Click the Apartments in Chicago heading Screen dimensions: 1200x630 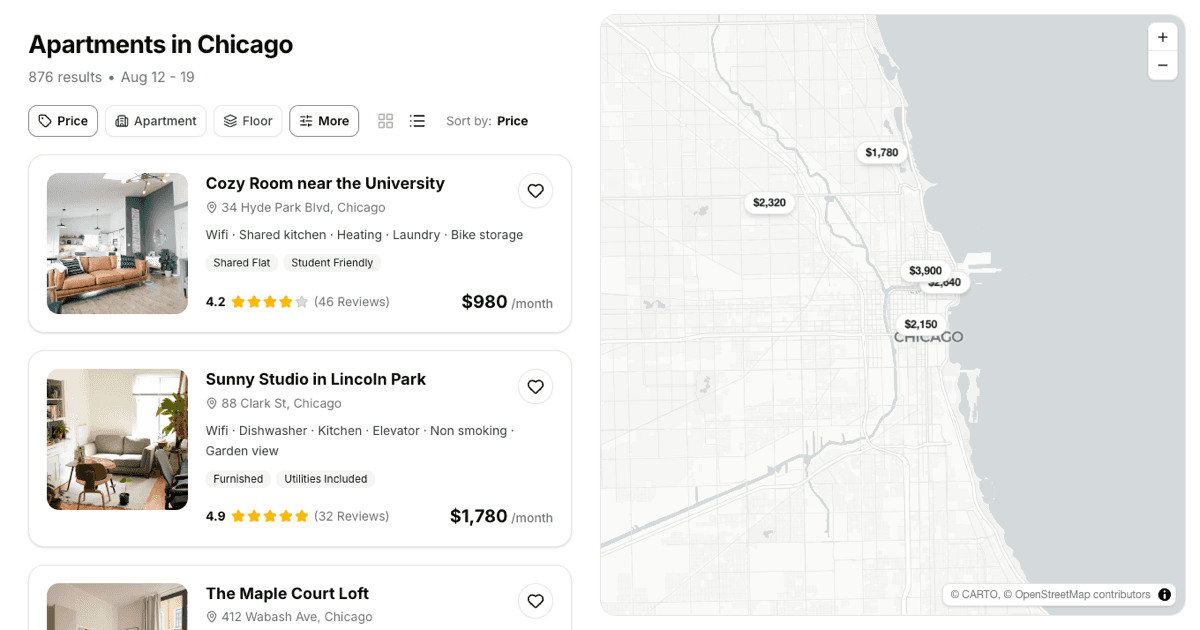[x=160, y=44]
